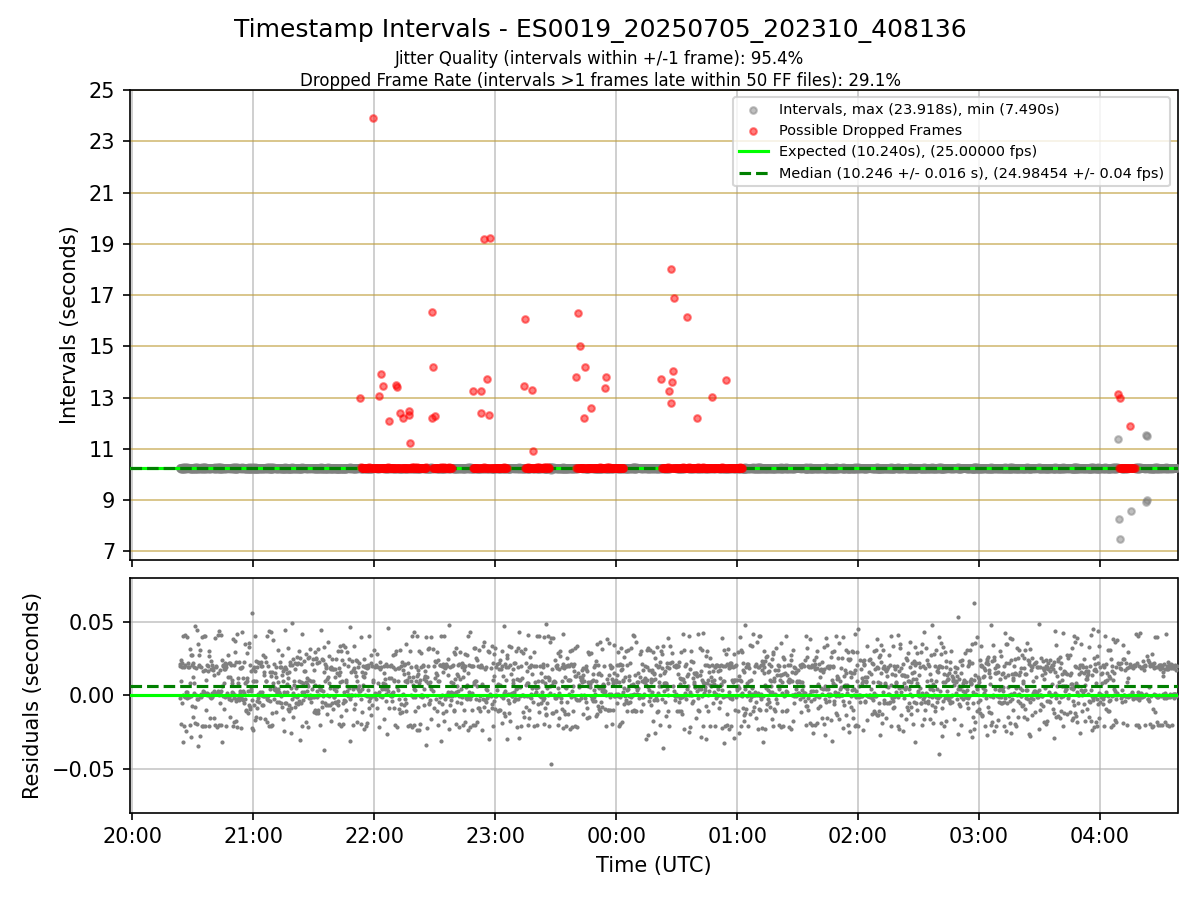Click legend entry 'Possible Dropped Frames'
Screen dimensions: 1200x900
coord(870,130)
